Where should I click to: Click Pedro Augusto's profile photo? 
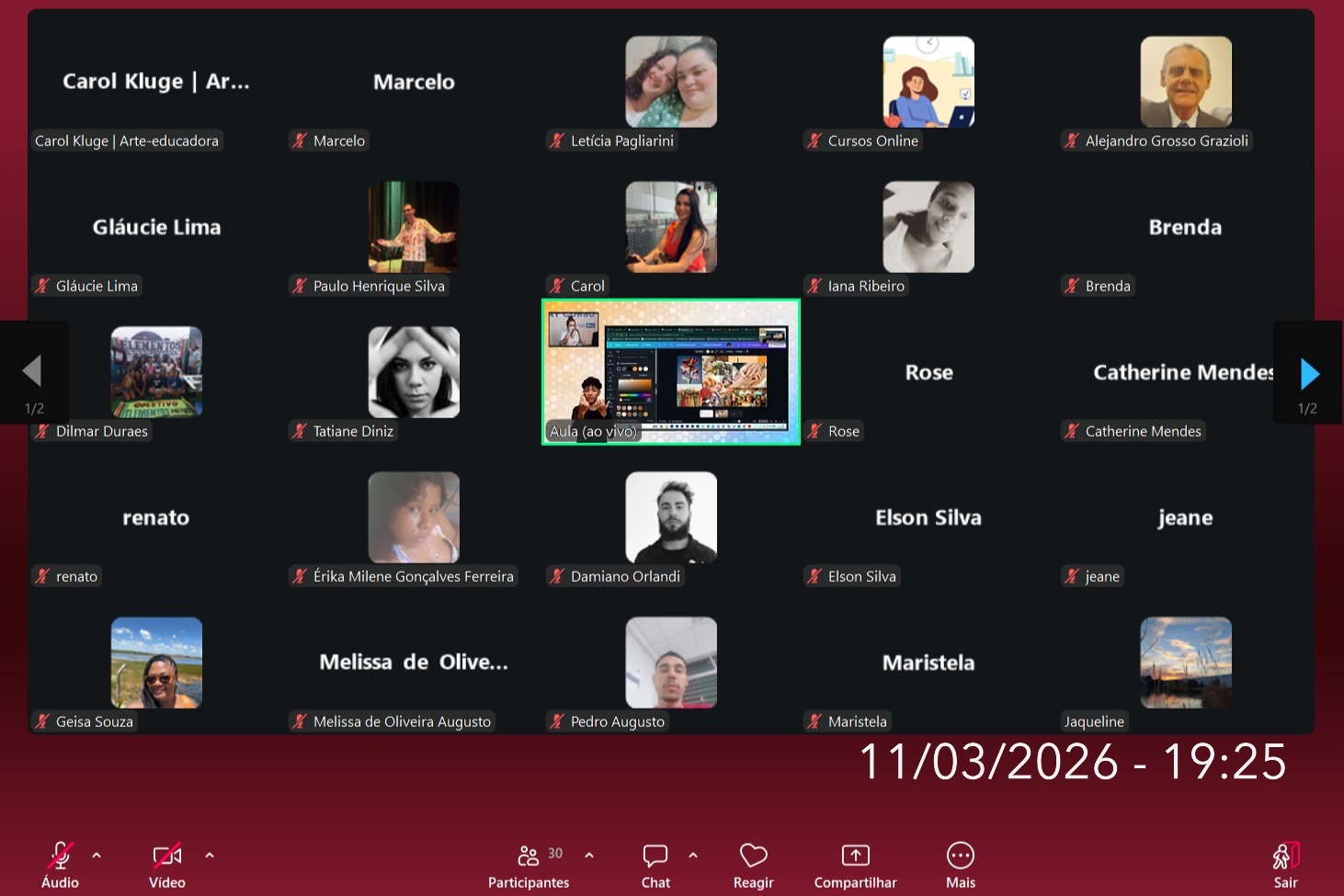pos(671,663)
